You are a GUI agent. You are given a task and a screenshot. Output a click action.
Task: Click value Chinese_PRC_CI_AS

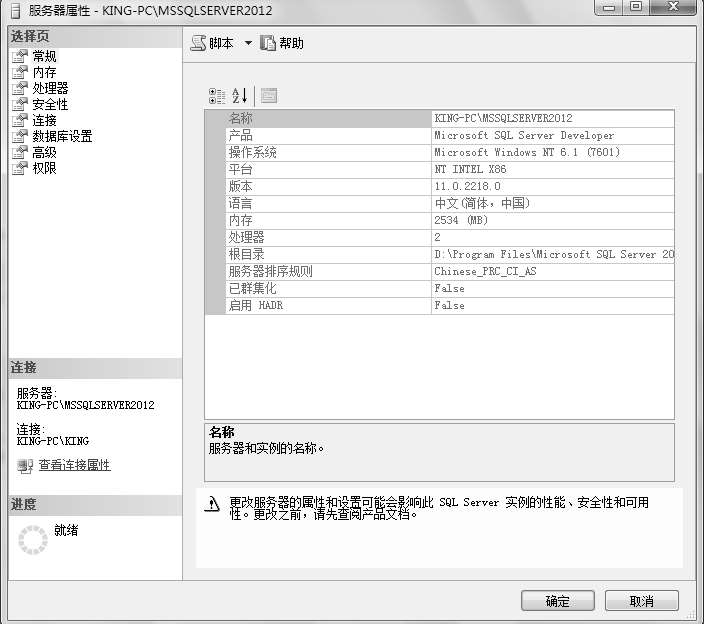click(485, 272)
